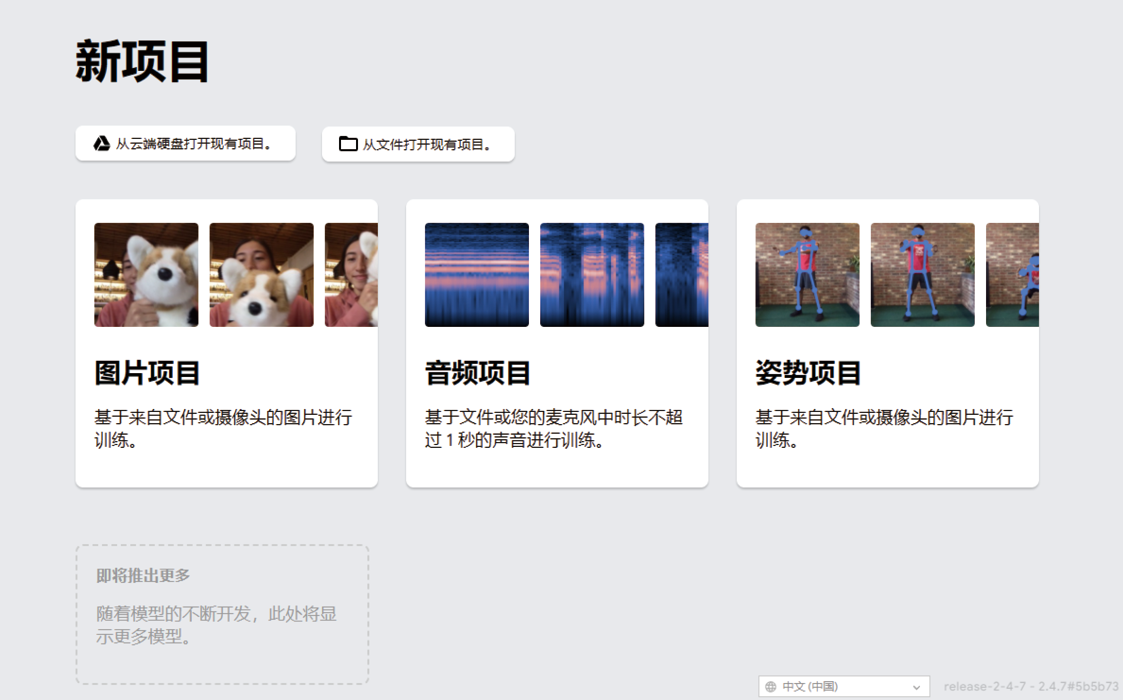Expand the 中文 (中国) language dropdown
The height and width of the screenshot is (700, 1123).
[x=843, y=687]
